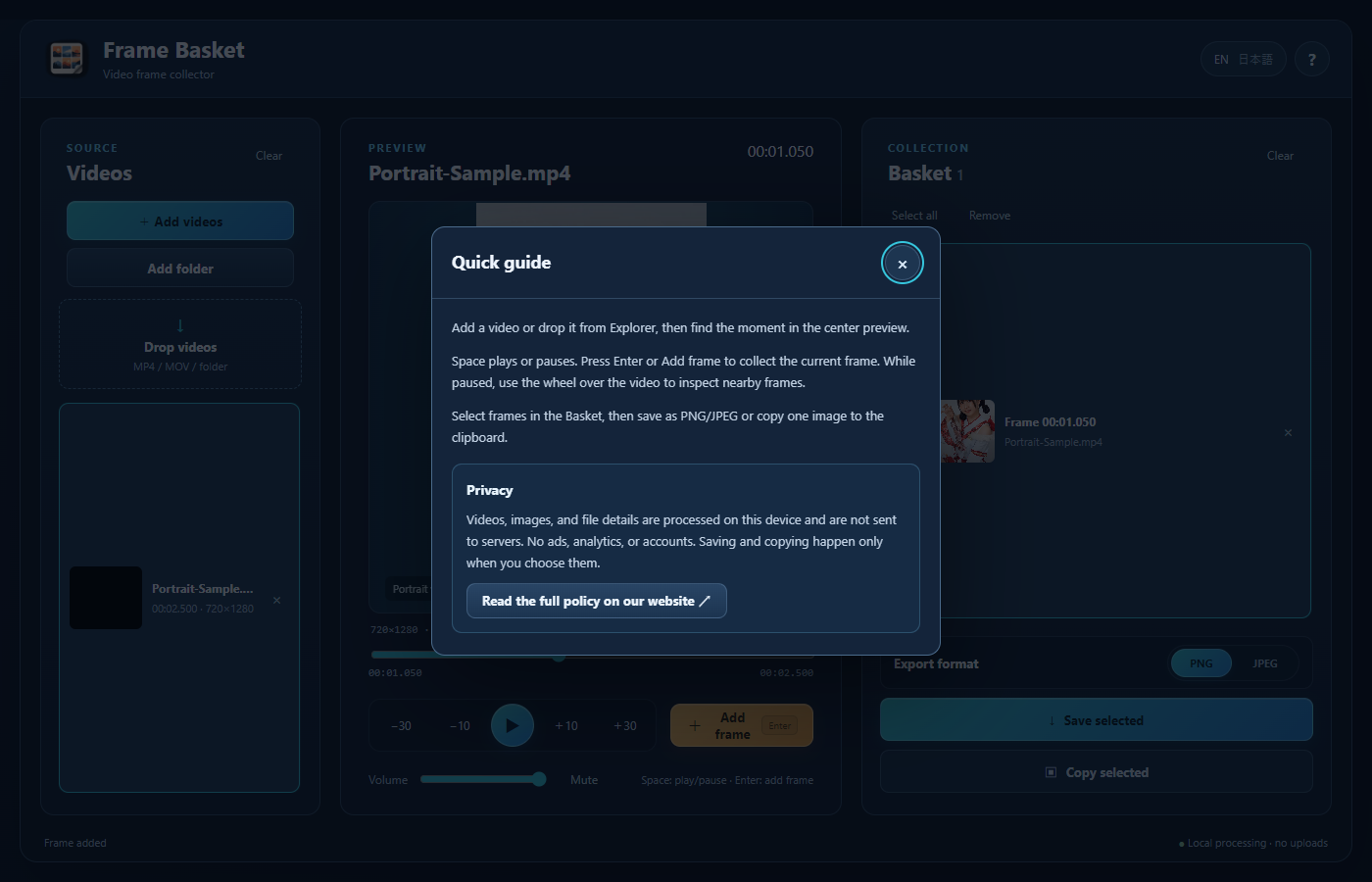Viewport: 1372px width, 882px height.
Task: Click the Portrait-Sample.mp4 preview title
Action: click(469, 173)
